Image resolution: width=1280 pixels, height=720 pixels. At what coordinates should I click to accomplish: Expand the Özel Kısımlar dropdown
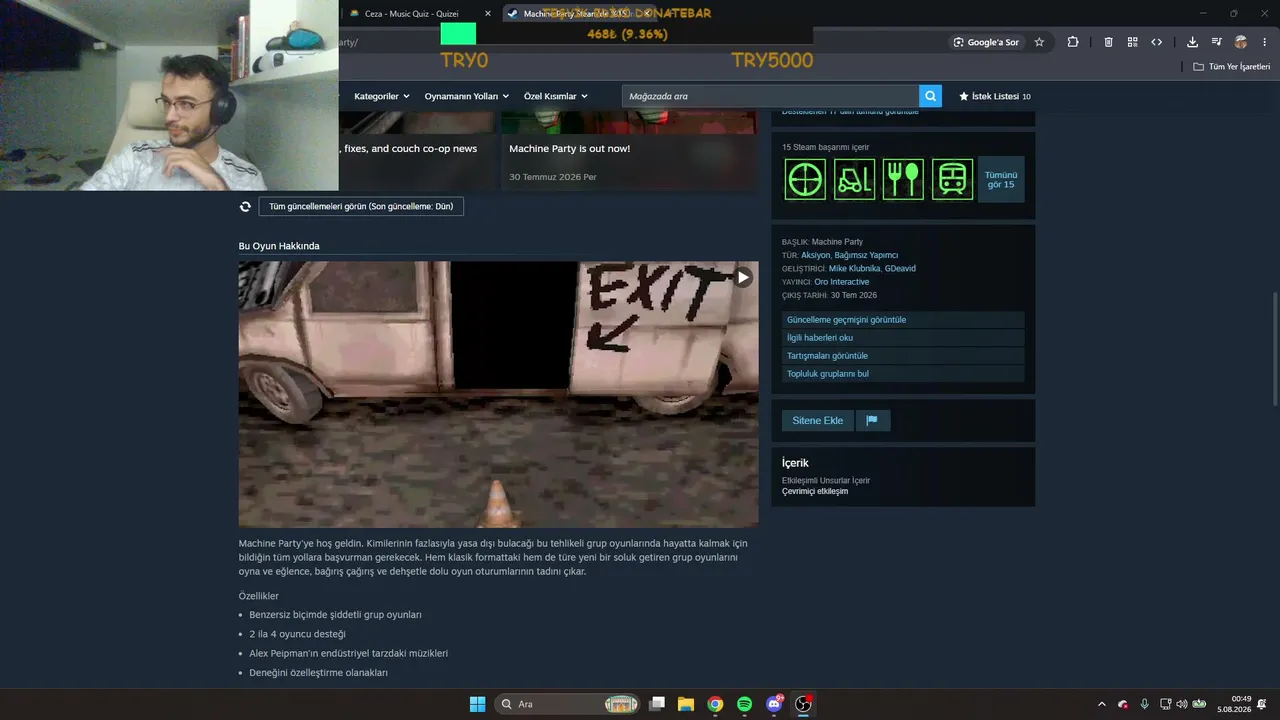pyautogui.click(x=556, y=96)
